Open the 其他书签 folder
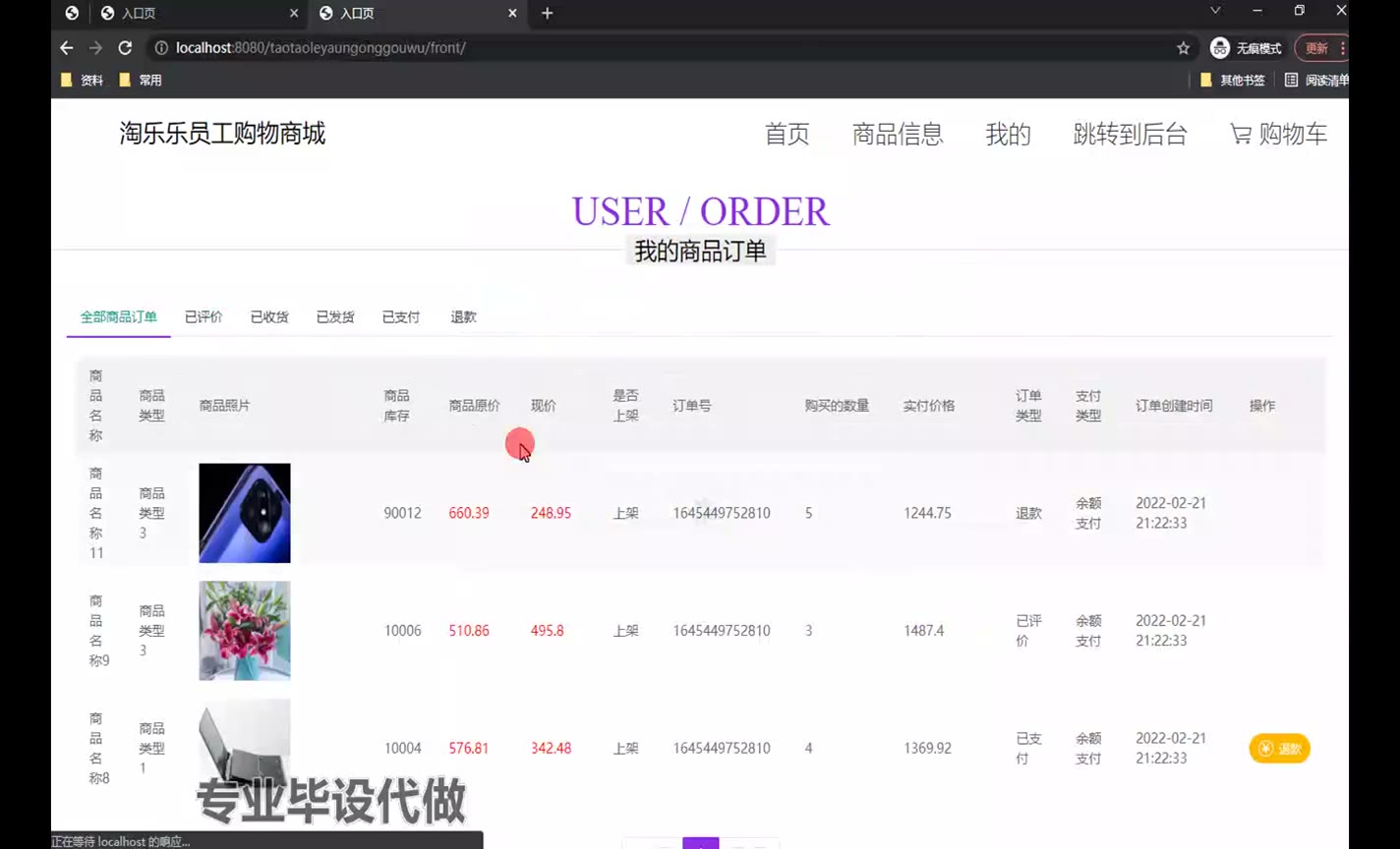 1233,81
